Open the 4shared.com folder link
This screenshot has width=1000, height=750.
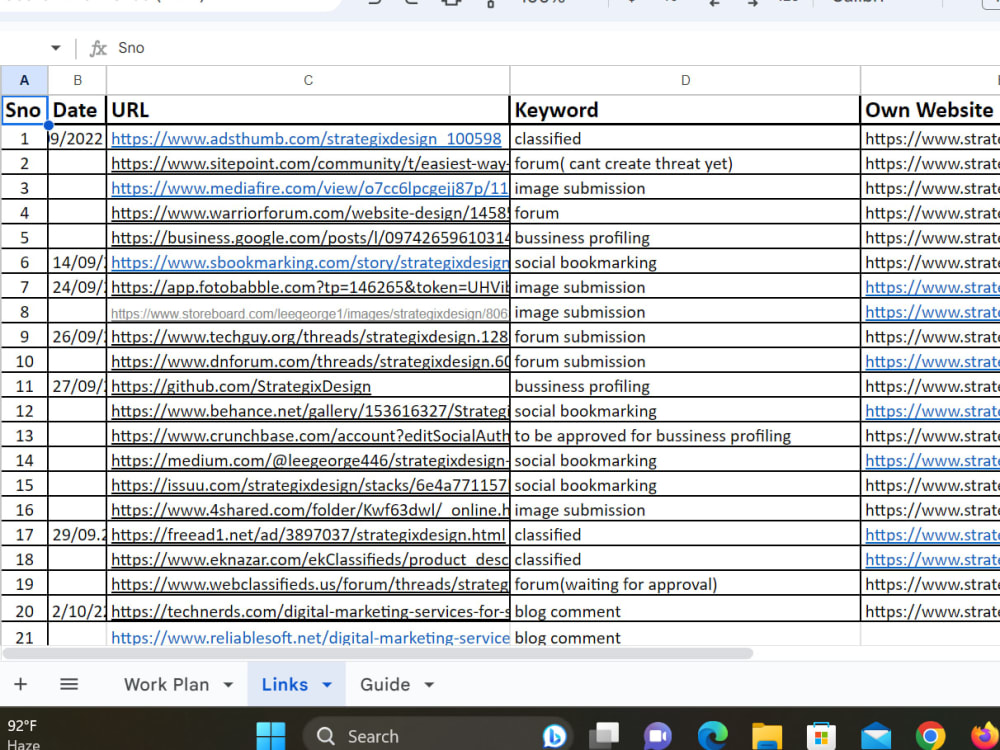309,510
